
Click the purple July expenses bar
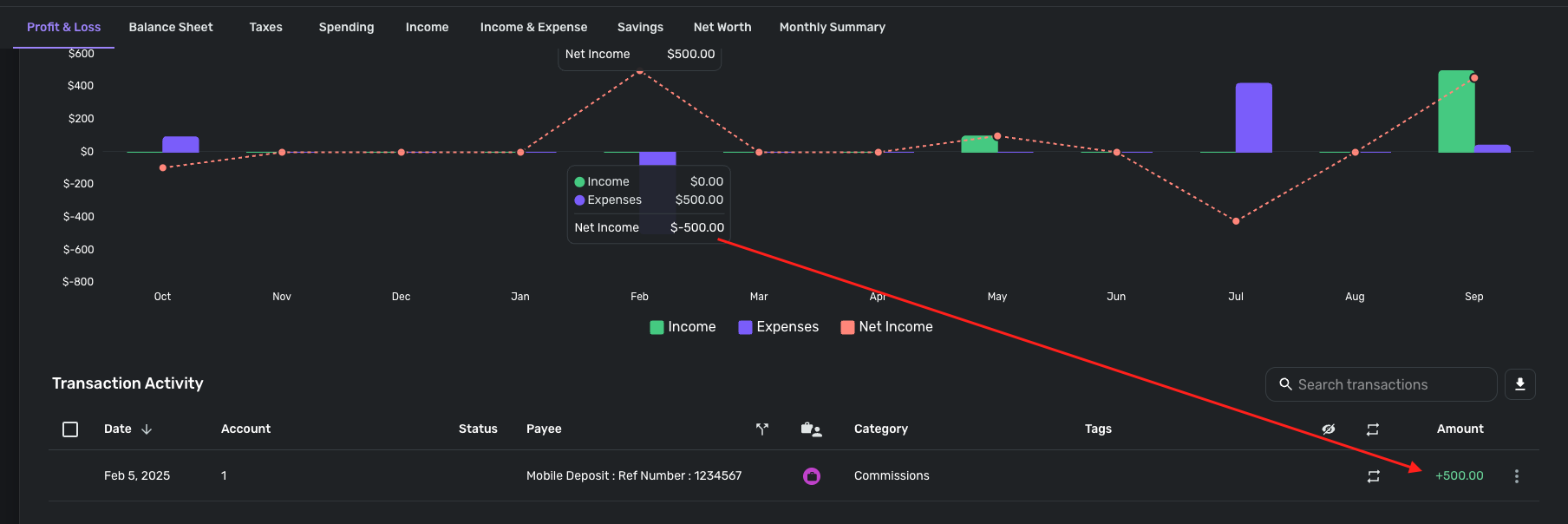(x=1253, y=117)
